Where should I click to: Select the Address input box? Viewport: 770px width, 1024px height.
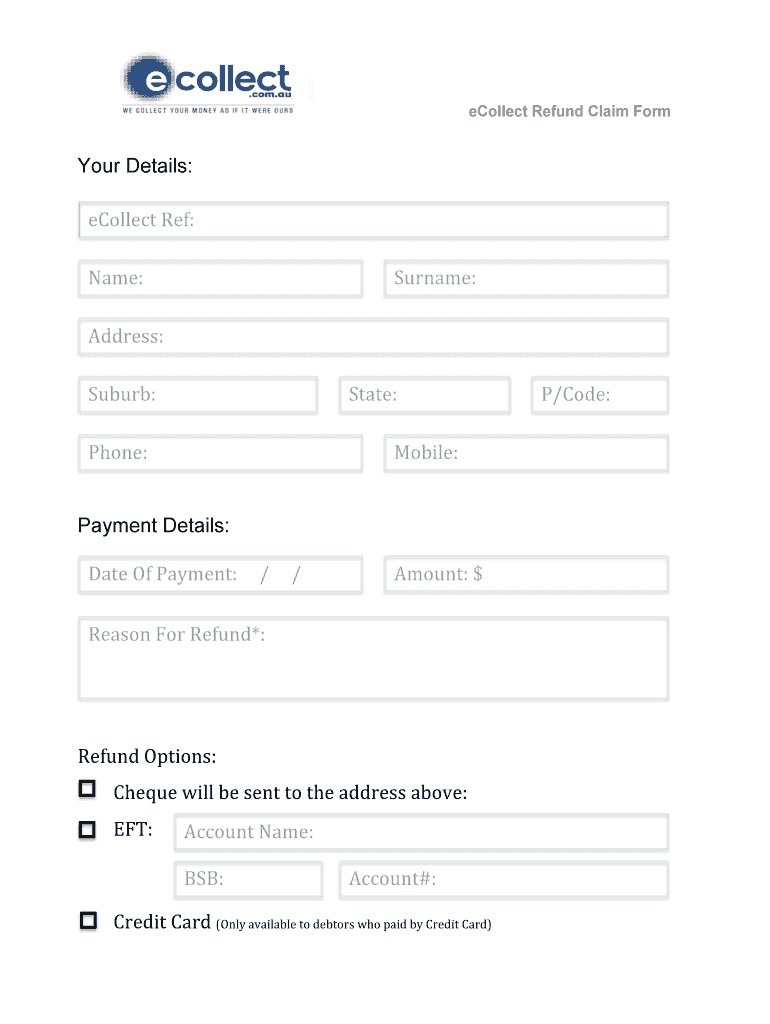pos(373,337)
